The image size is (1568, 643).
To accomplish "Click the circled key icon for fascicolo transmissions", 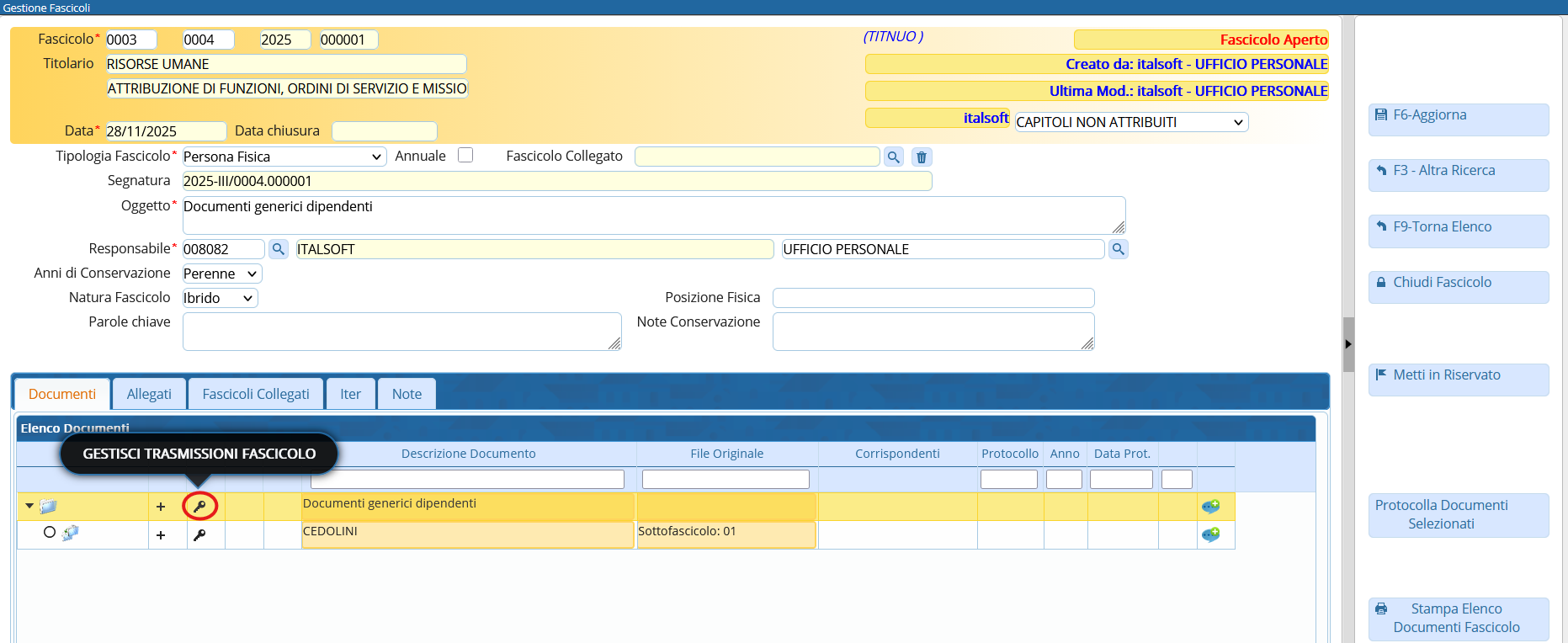I will (199, 507).
